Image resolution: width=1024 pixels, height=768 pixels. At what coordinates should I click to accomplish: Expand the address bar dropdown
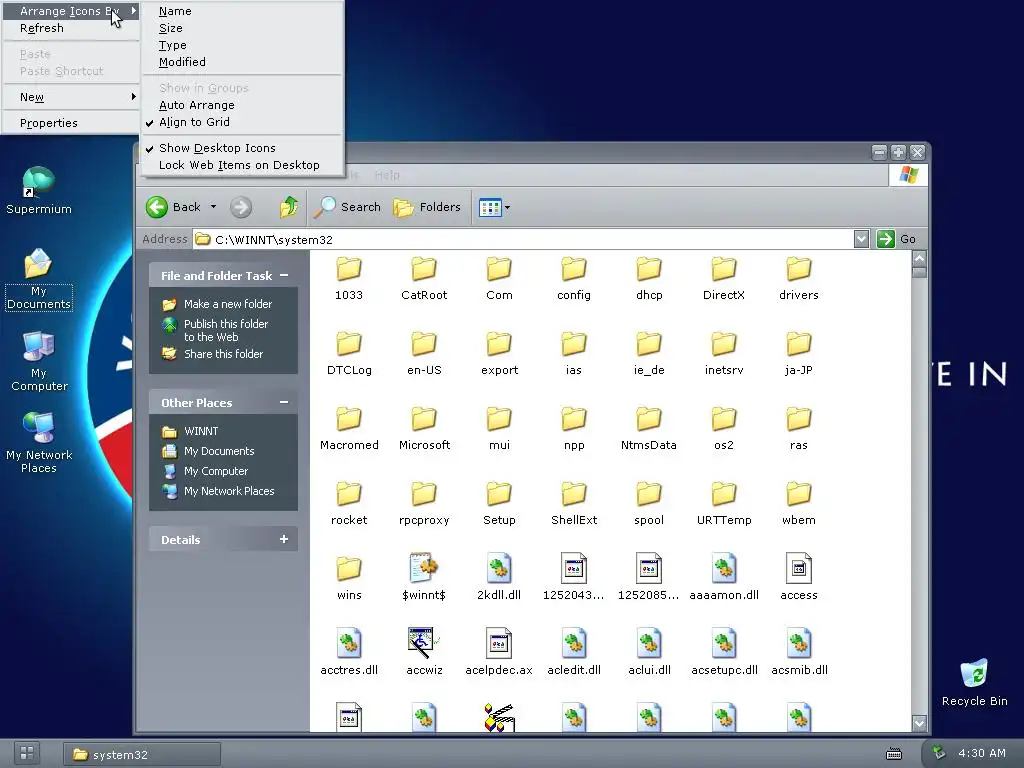(861, 239)
